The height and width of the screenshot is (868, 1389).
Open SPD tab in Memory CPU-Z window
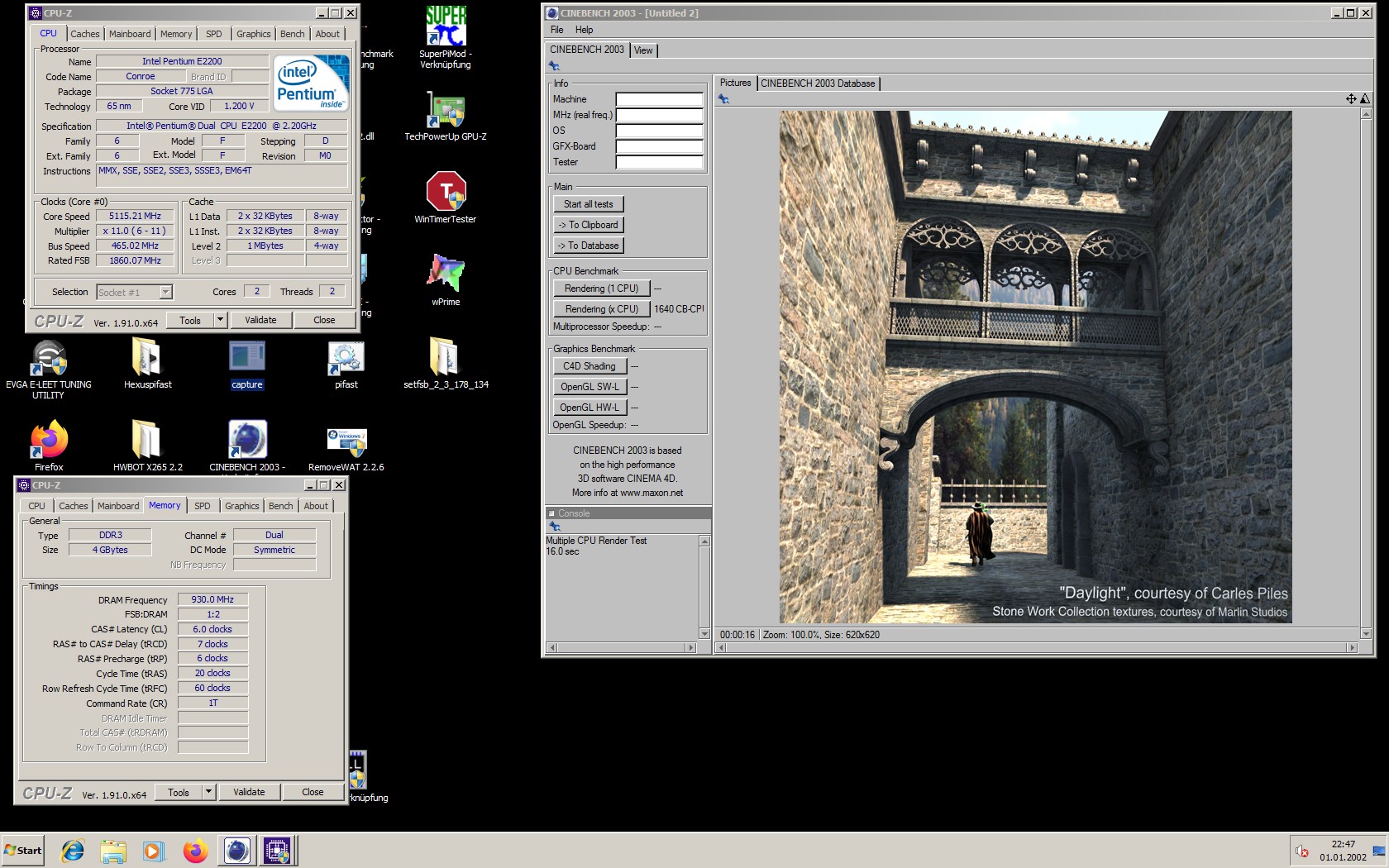[x=203, y=506]
